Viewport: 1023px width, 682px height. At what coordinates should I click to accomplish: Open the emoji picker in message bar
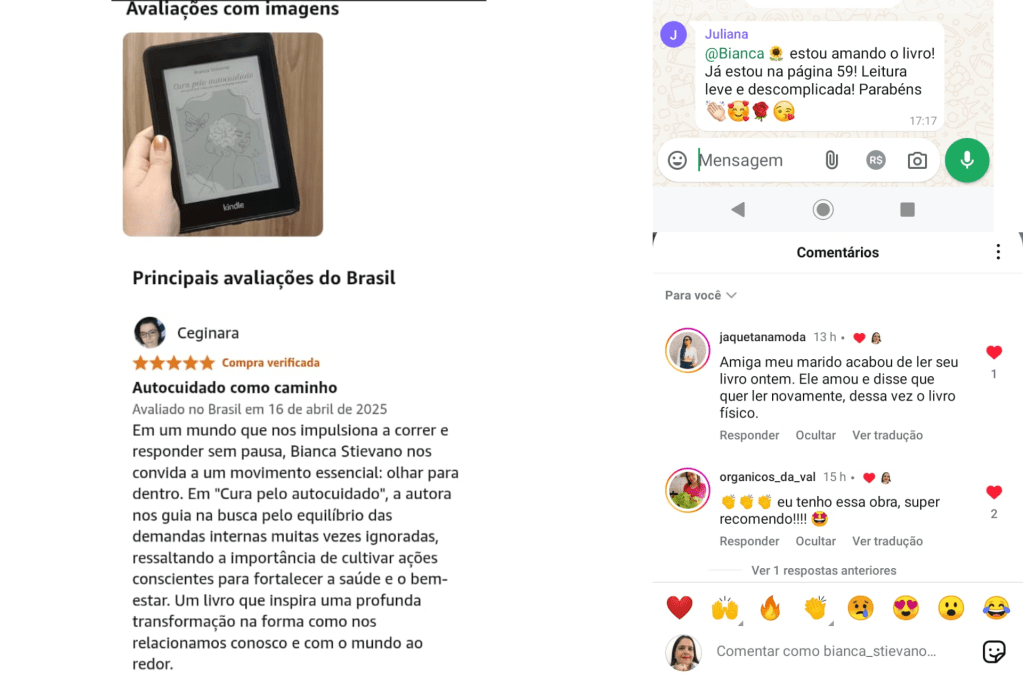click(x=677, y=160)
